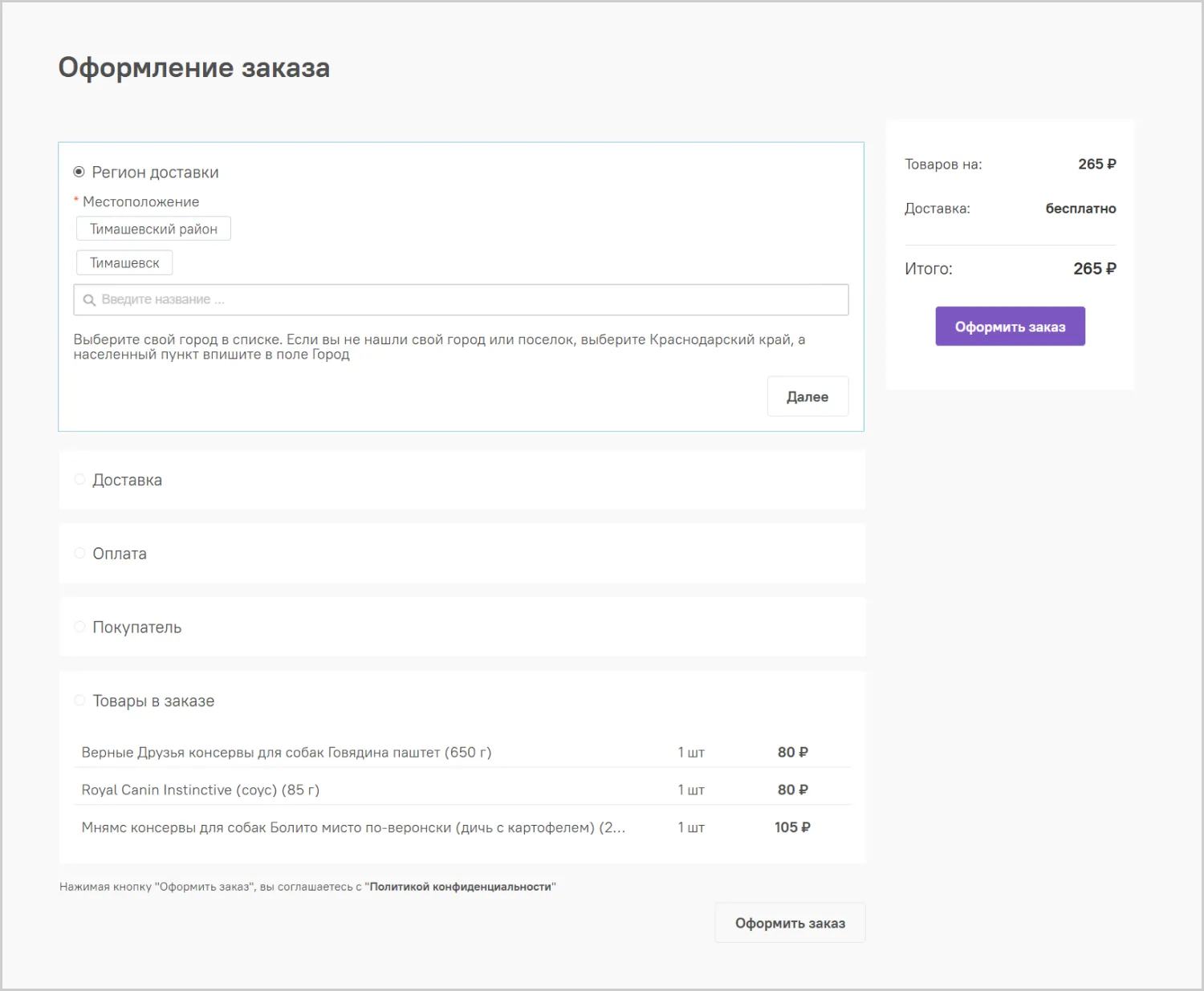Click the Тимашевск city chip
The height and width of the screenshot is (991, 1204).
(x=124, y=262)
